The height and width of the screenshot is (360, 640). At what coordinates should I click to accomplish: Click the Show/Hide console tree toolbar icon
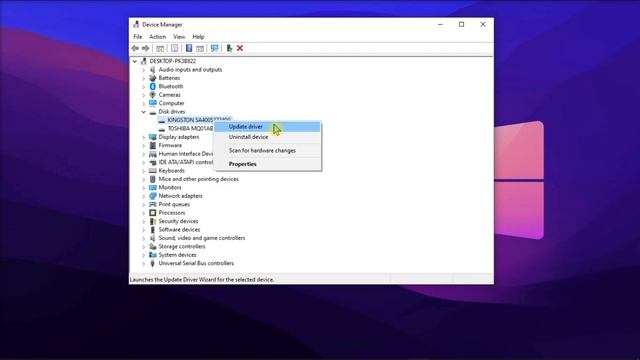[160, 48]
